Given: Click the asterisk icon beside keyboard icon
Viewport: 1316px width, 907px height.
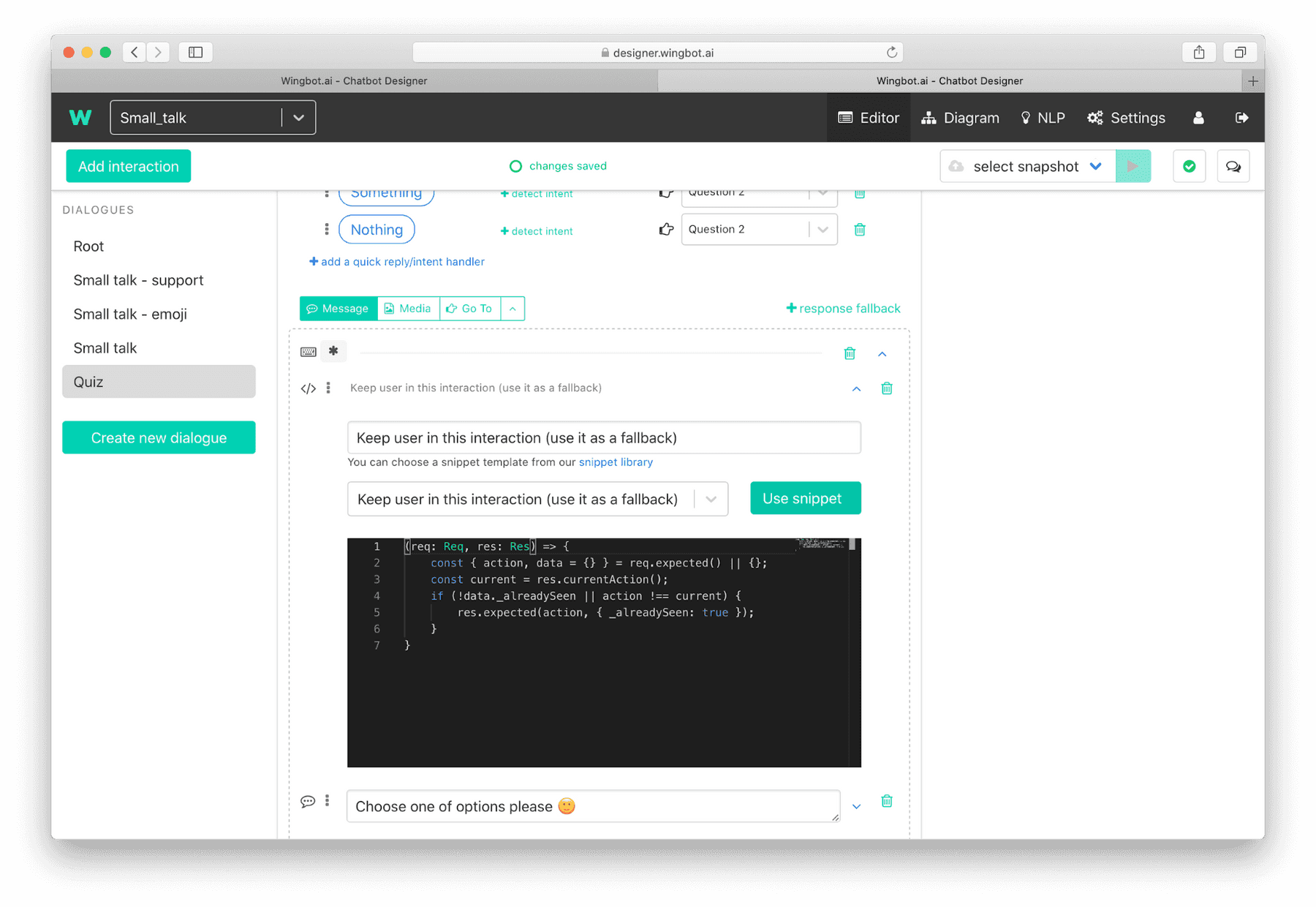Looking at the screenshot, I should point(334,351).
